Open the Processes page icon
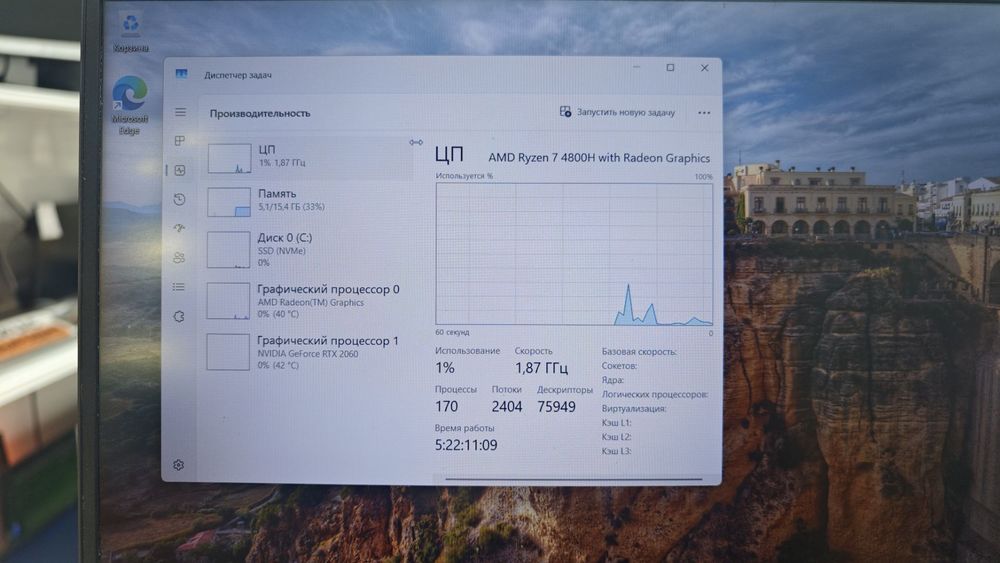This screenshot has width=1000, height=563. click(x=180, y=140)
